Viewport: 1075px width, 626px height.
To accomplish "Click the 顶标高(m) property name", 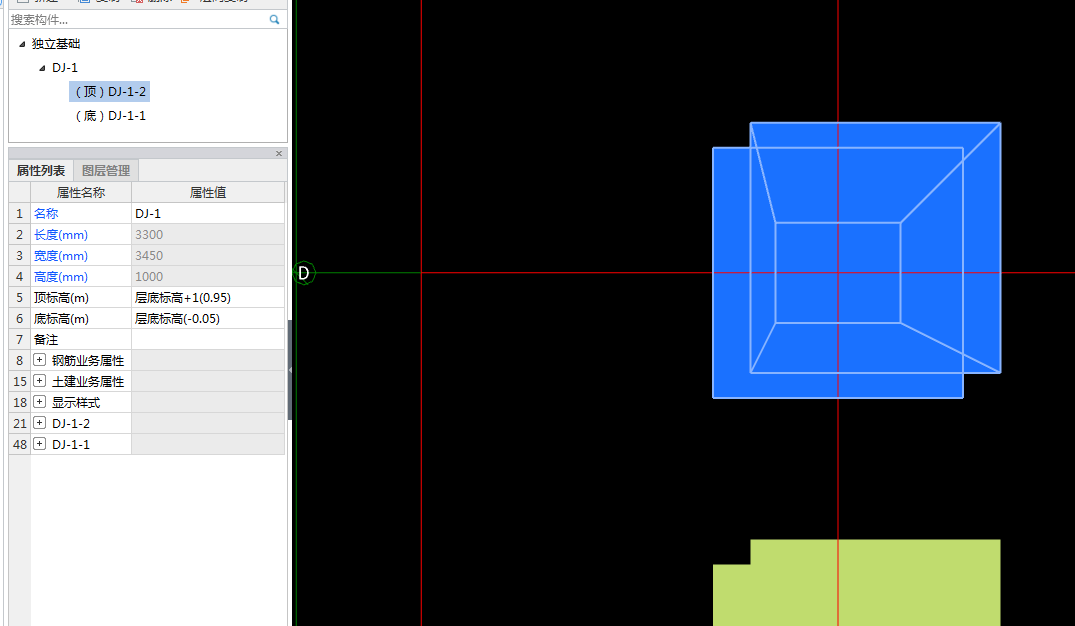I will 62,298.
